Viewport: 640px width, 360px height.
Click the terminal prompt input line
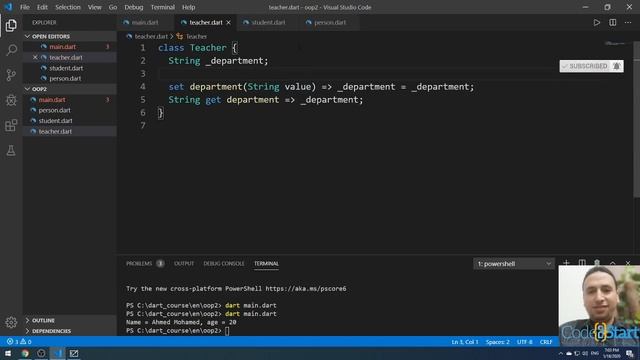coord(178,331)
